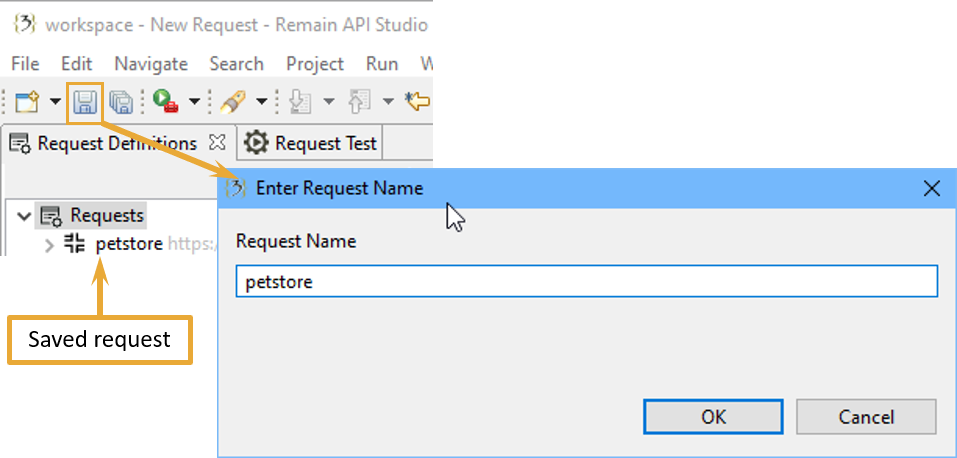957x458 pixels.
Task: Click the Request Name text field
Action: tap(587, 282)
